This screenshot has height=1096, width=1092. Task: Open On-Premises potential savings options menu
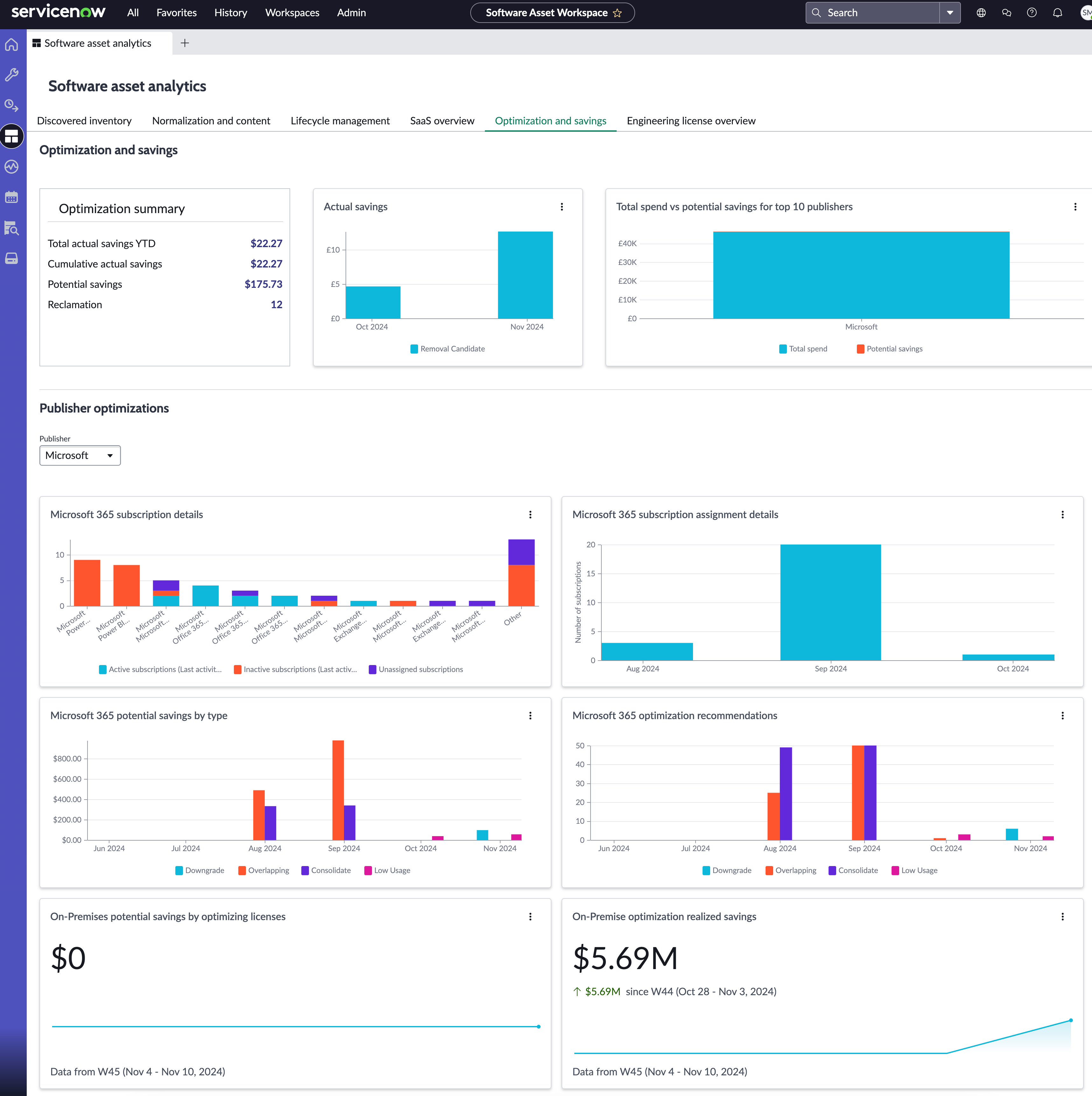[x=531, y=917]
